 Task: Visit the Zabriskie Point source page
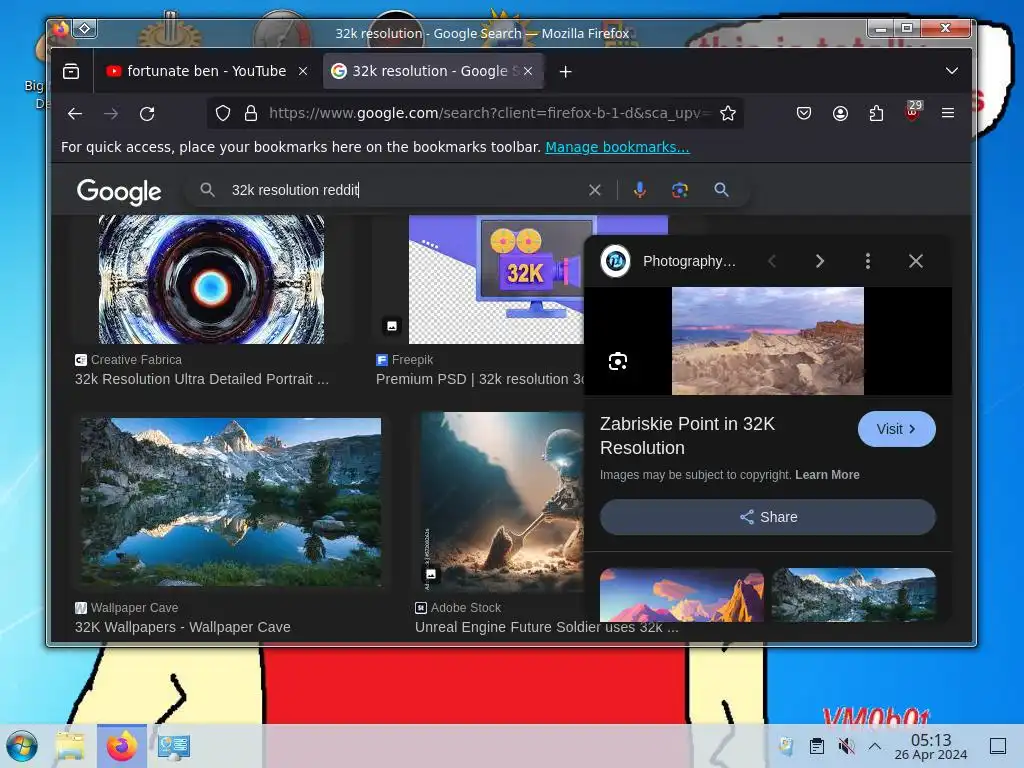[897, 429]
